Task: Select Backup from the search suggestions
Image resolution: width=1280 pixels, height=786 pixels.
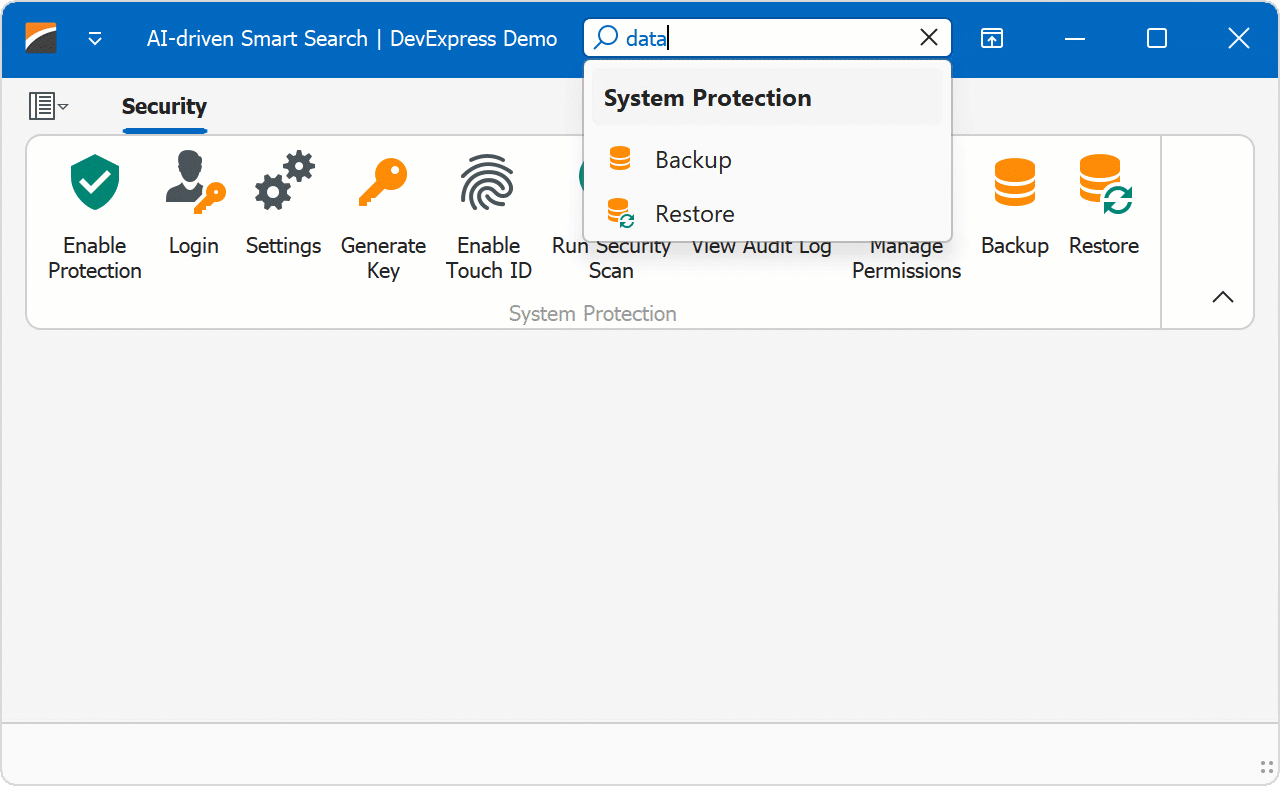Action: [693, 158]
